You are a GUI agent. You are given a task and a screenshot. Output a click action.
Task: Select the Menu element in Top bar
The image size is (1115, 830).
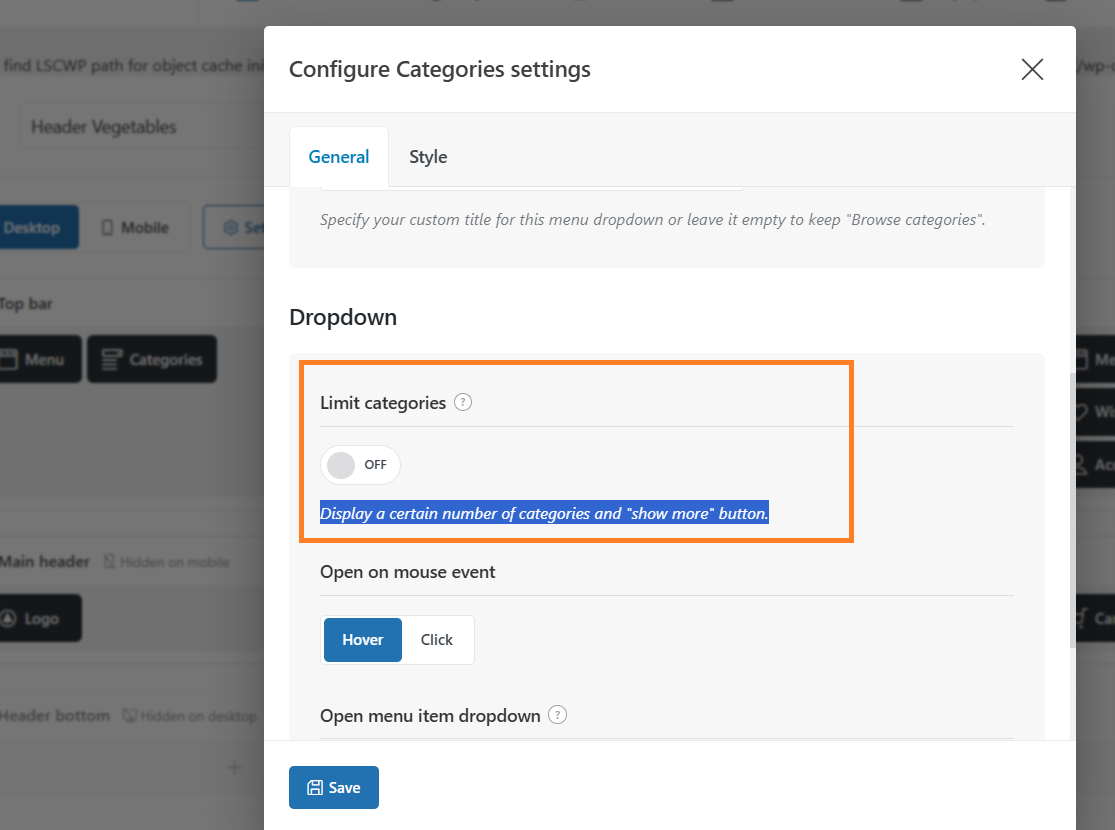39,359
